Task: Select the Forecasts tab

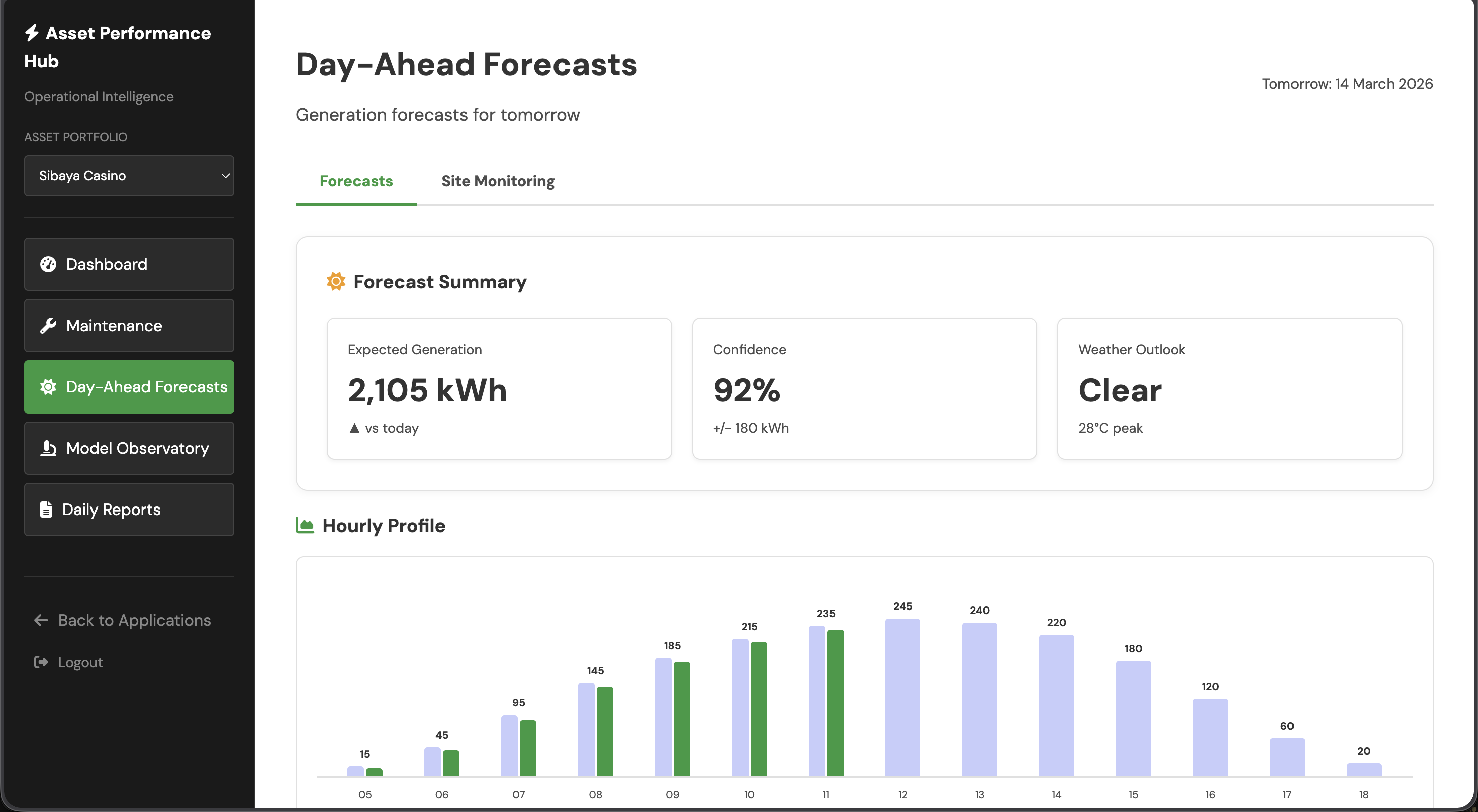Action: click(x=356, y=181)
